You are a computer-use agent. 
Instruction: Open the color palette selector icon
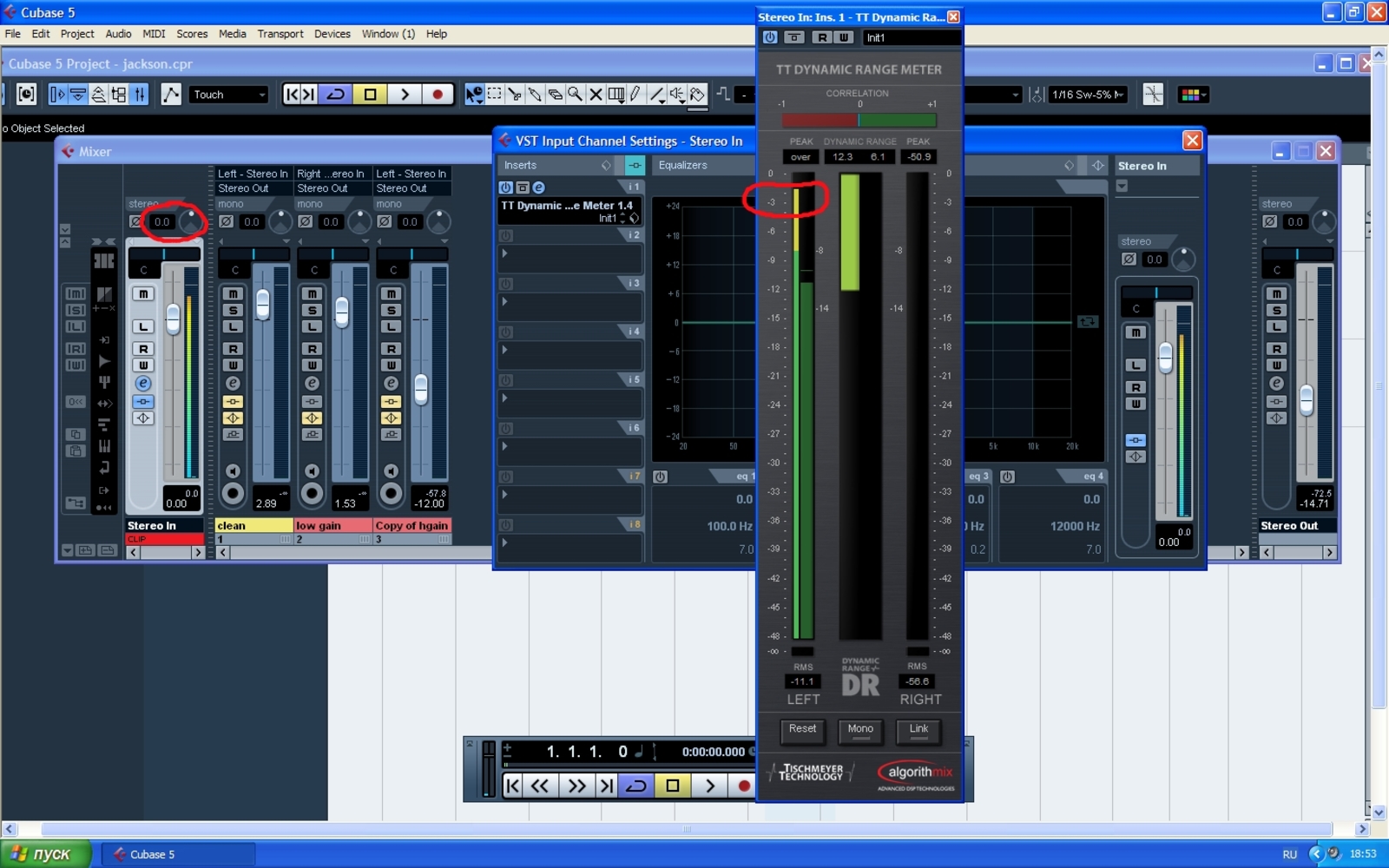pos(1192,95)
